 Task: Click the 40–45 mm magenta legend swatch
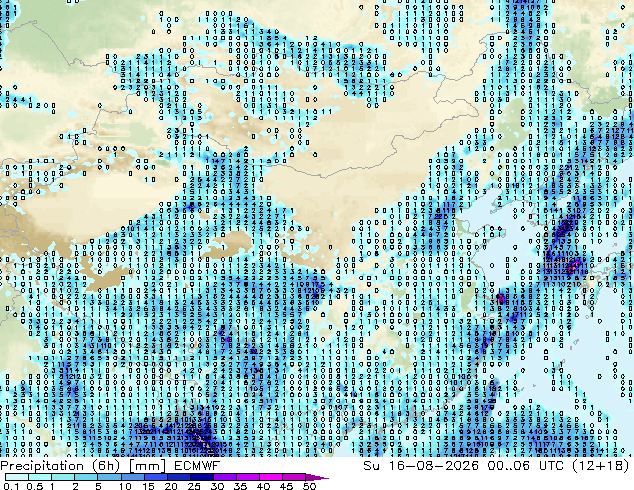[271, 477]
